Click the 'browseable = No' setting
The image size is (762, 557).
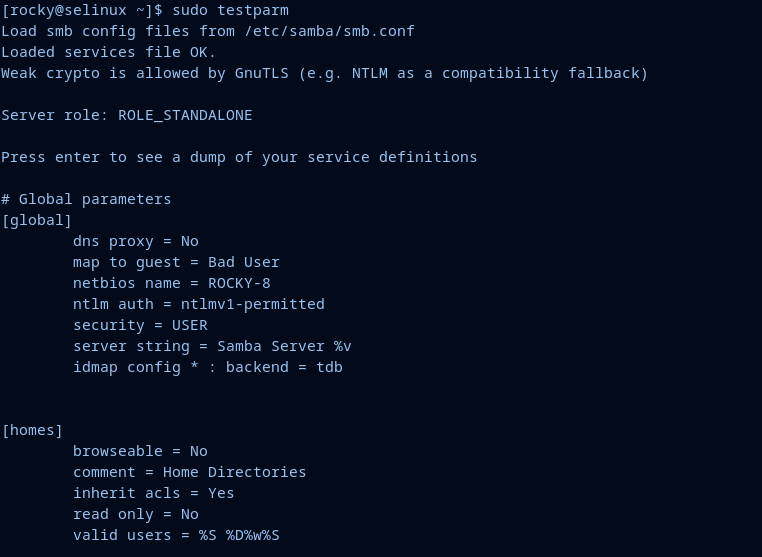(x=140, y=451)
